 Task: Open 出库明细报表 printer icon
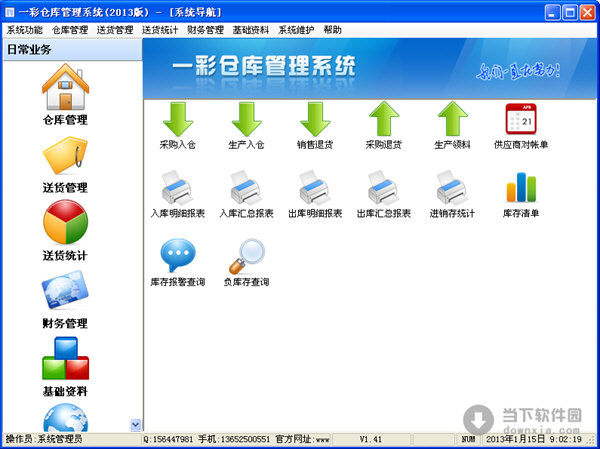315,188
